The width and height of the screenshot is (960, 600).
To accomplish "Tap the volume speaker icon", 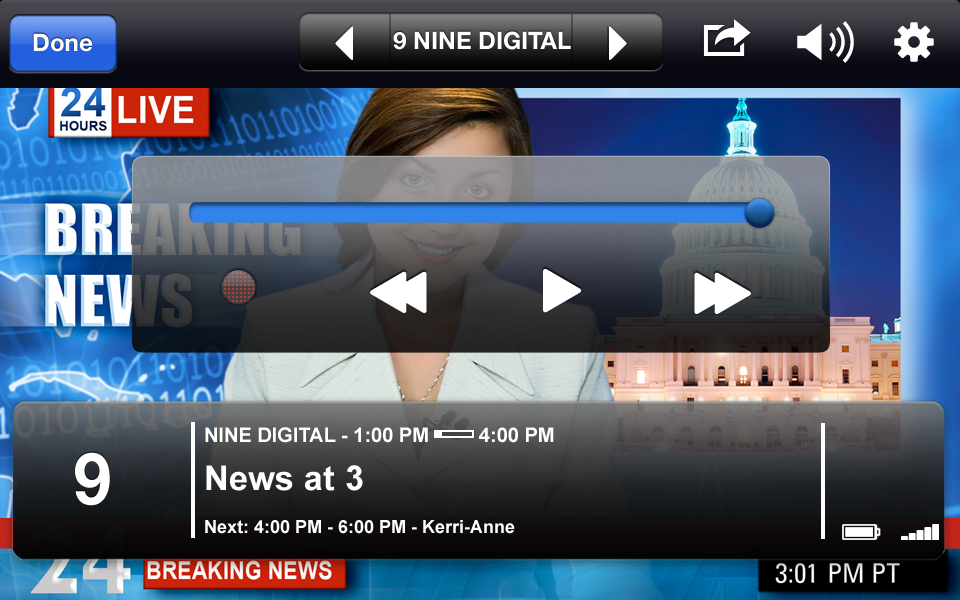I will pos(825,42).
